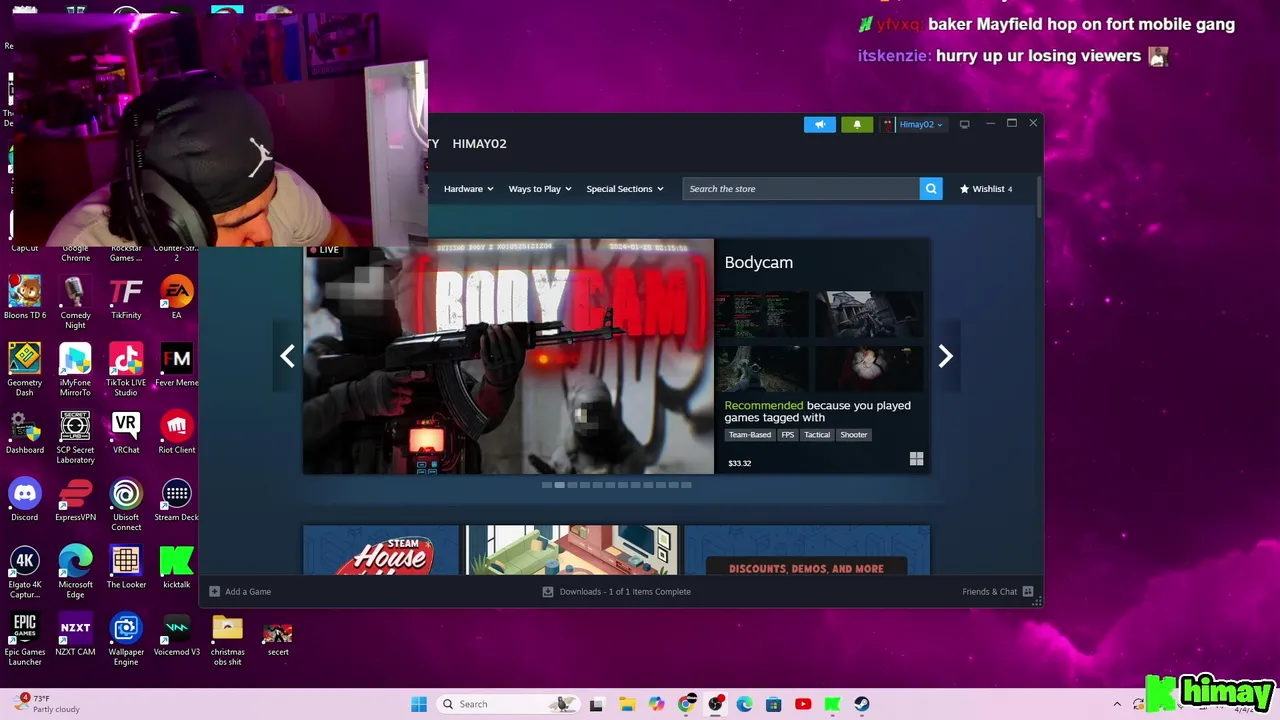Viewport: 1280px width, 720px height.
Task: Open The Looker desktop icon
Action: pyautogui.click(x=126, y=567)
